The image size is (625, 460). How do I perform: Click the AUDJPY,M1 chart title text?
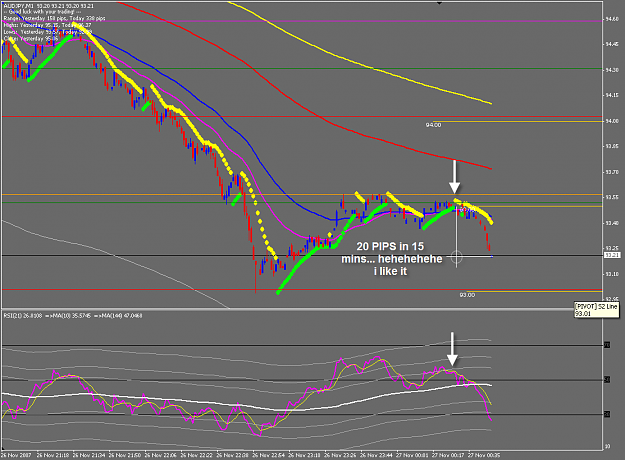(x=48, y=6)
